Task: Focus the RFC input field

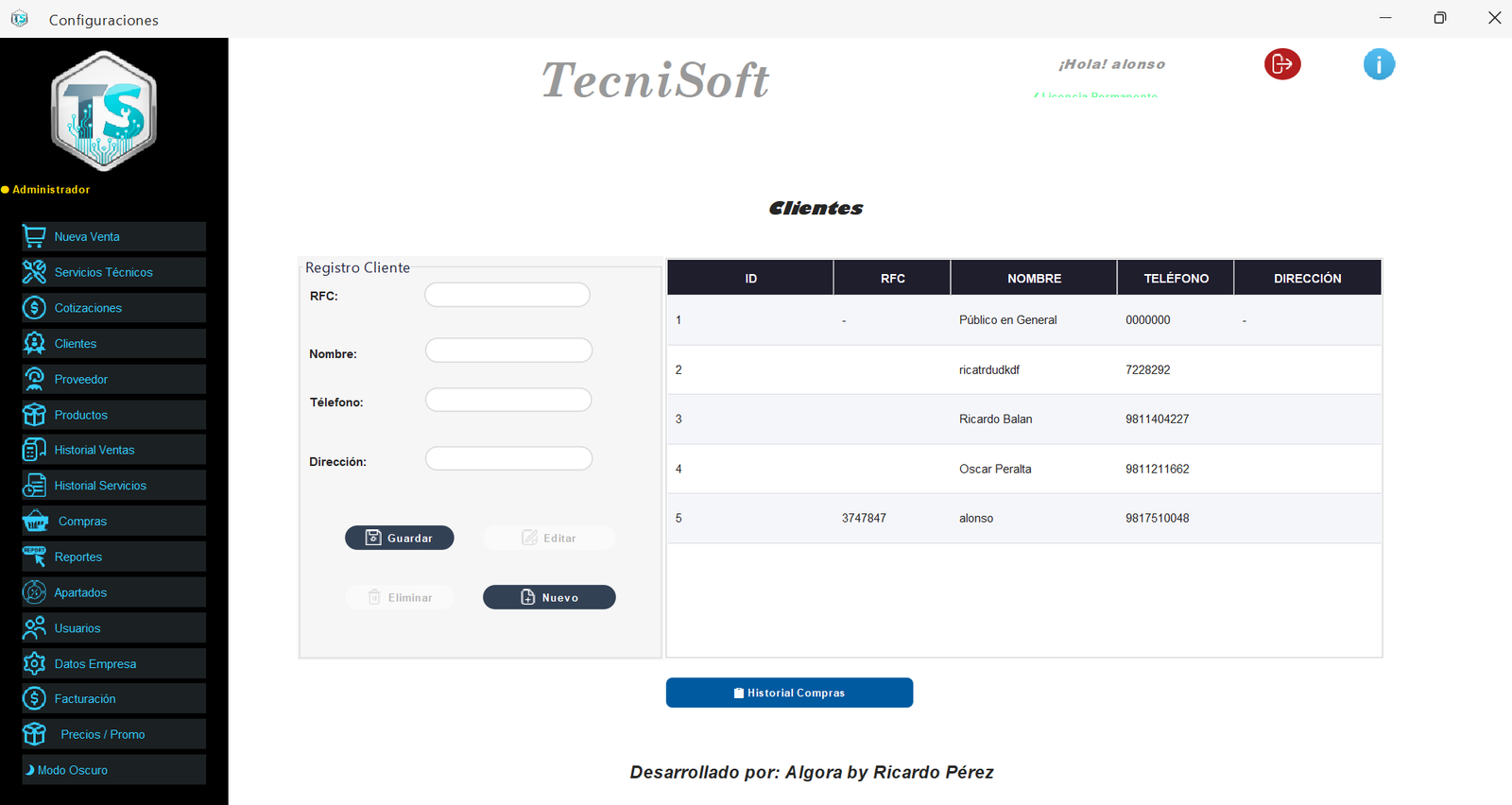Action: click(x=507, y=295)
